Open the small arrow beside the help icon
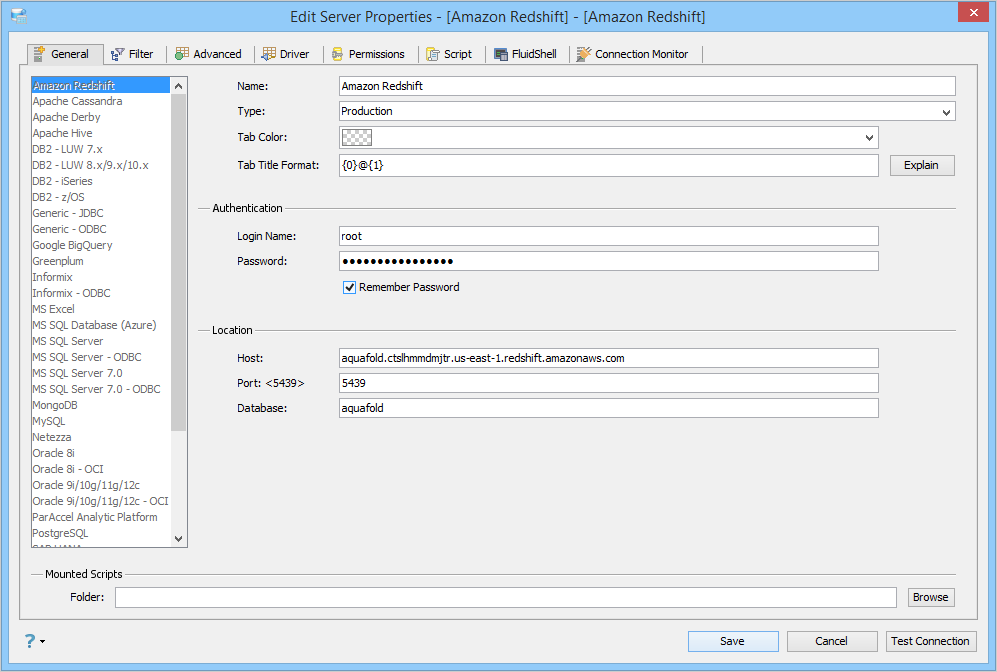The height and width of the screenshot is (672, 997). point(43,641)
